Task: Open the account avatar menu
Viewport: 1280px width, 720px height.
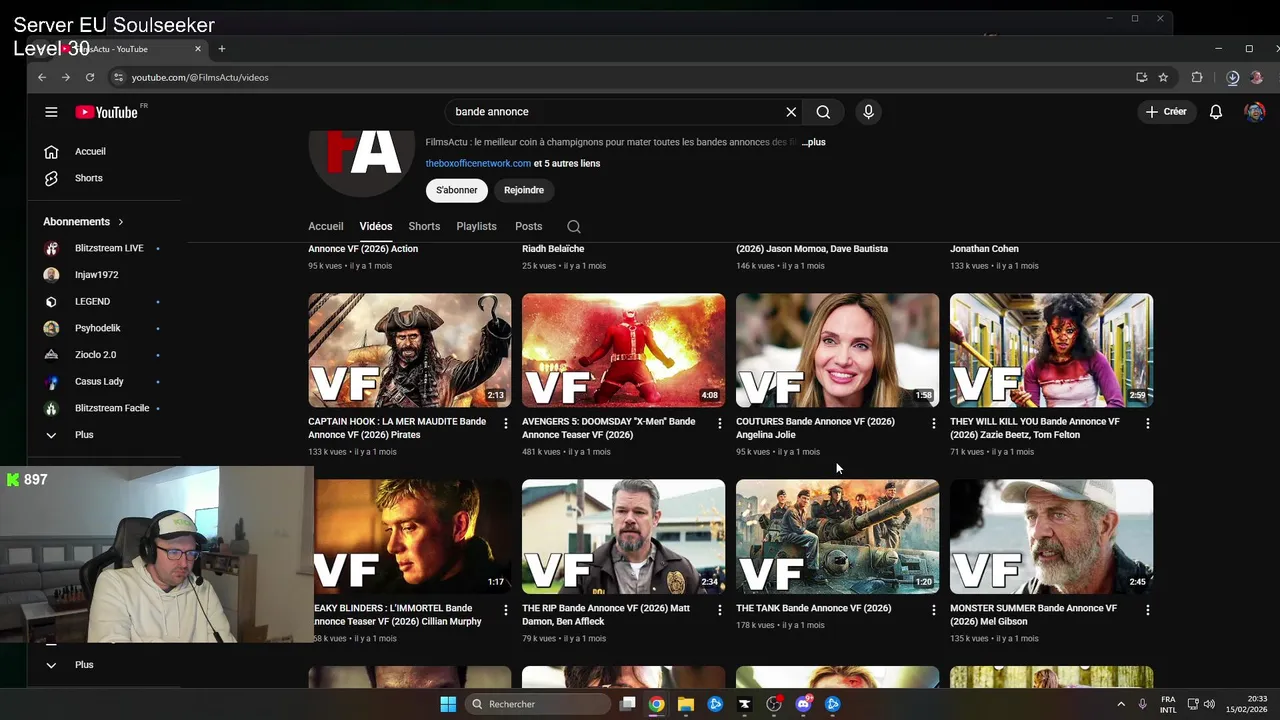Action: click(1255, 112)
